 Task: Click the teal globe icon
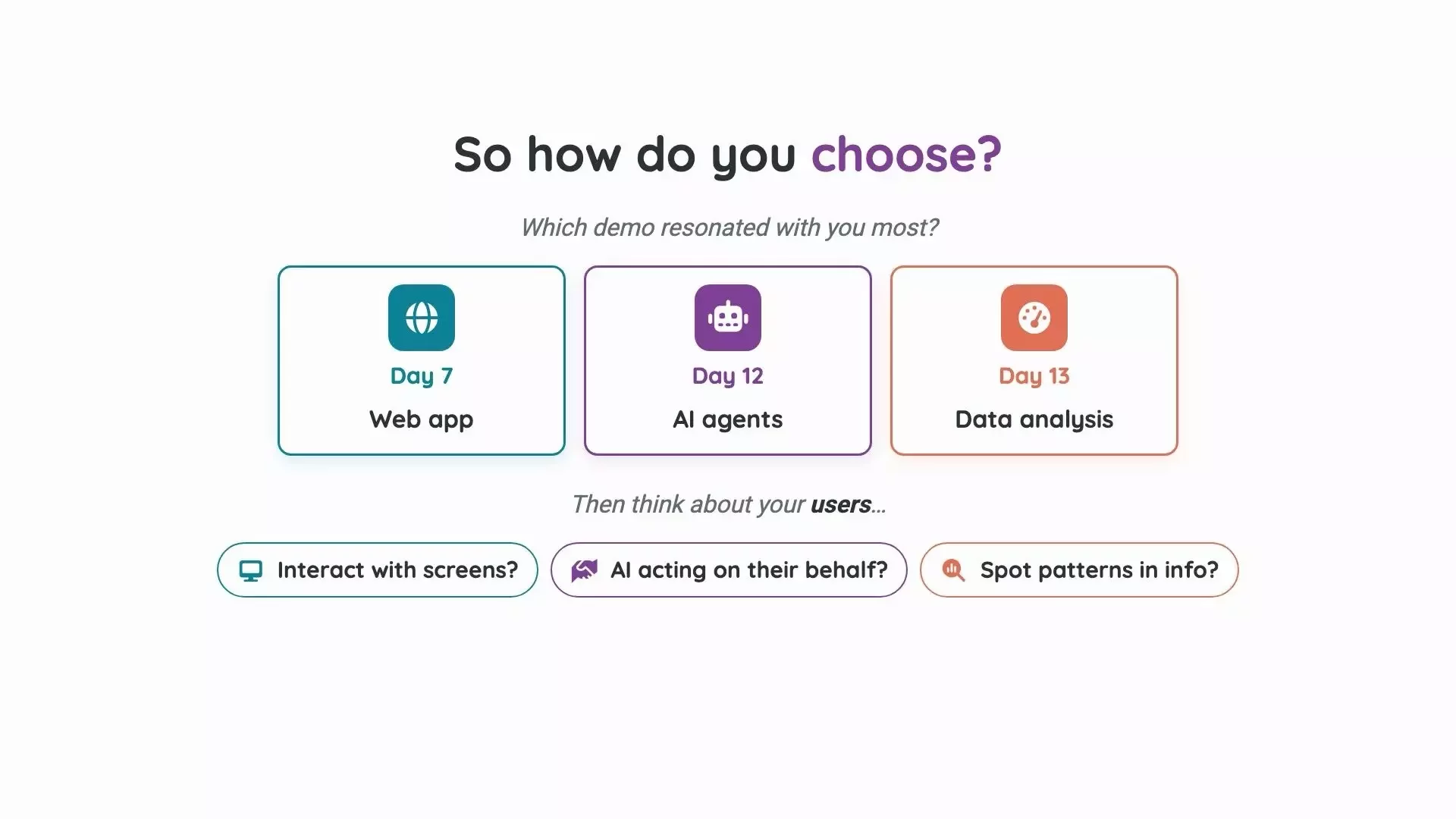tap(422, 318)
